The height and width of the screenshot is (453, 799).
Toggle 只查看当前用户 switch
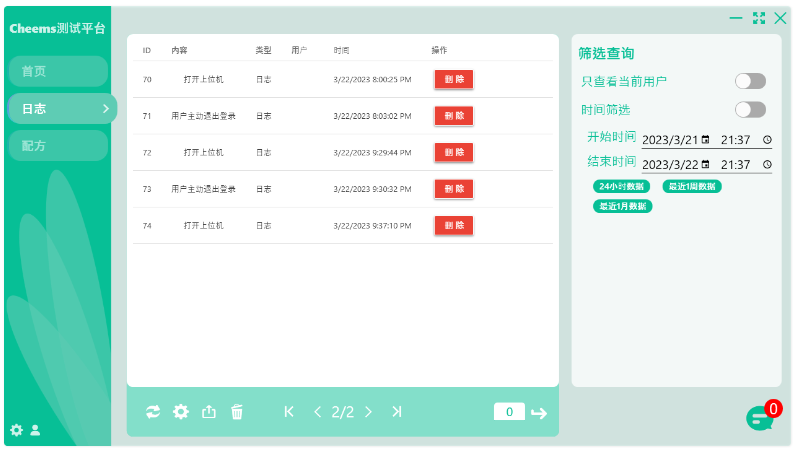click(x=750, y=81)
